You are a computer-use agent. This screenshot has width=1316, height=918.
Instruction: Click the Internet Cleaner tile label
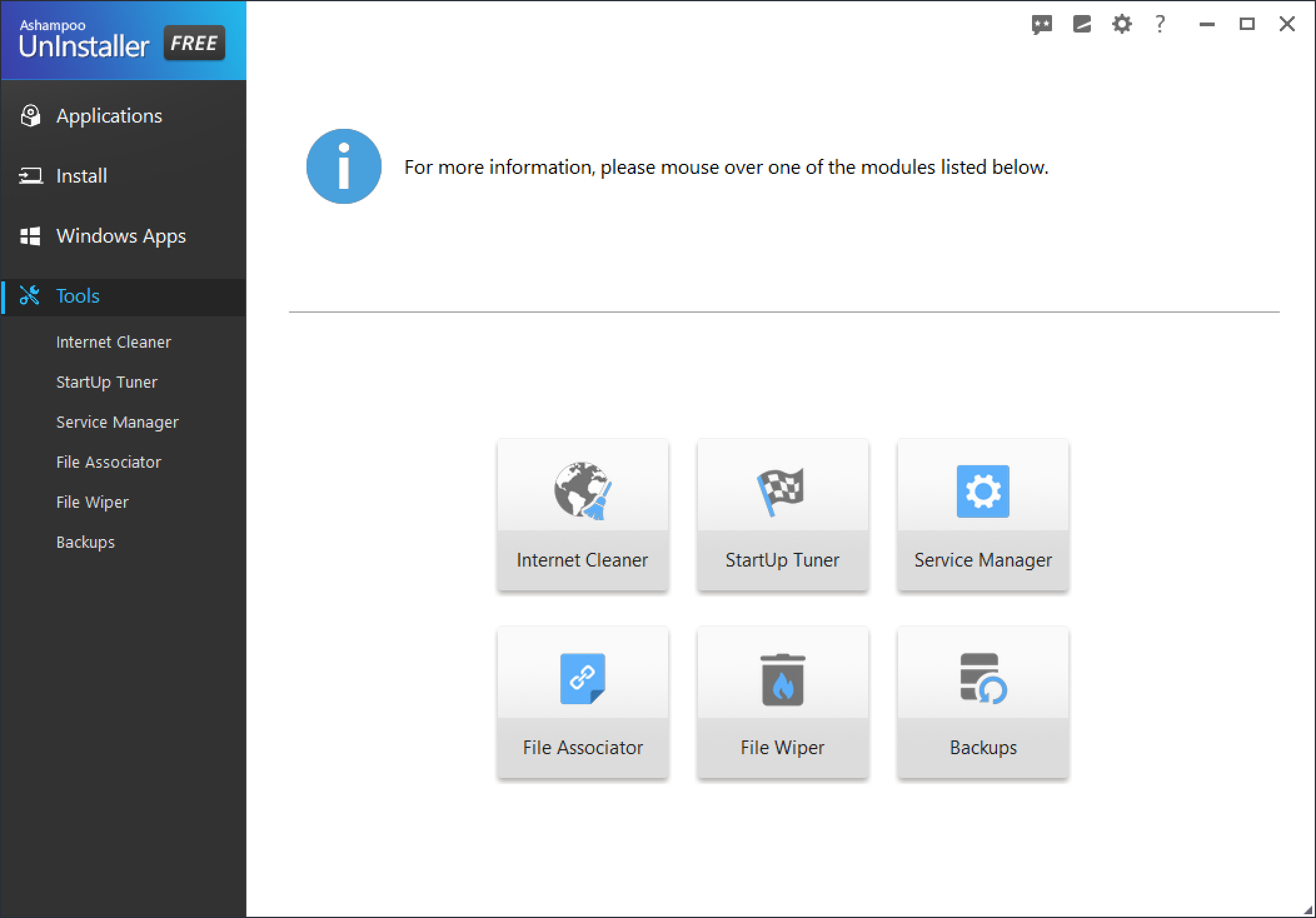click(x=582, y=560)
